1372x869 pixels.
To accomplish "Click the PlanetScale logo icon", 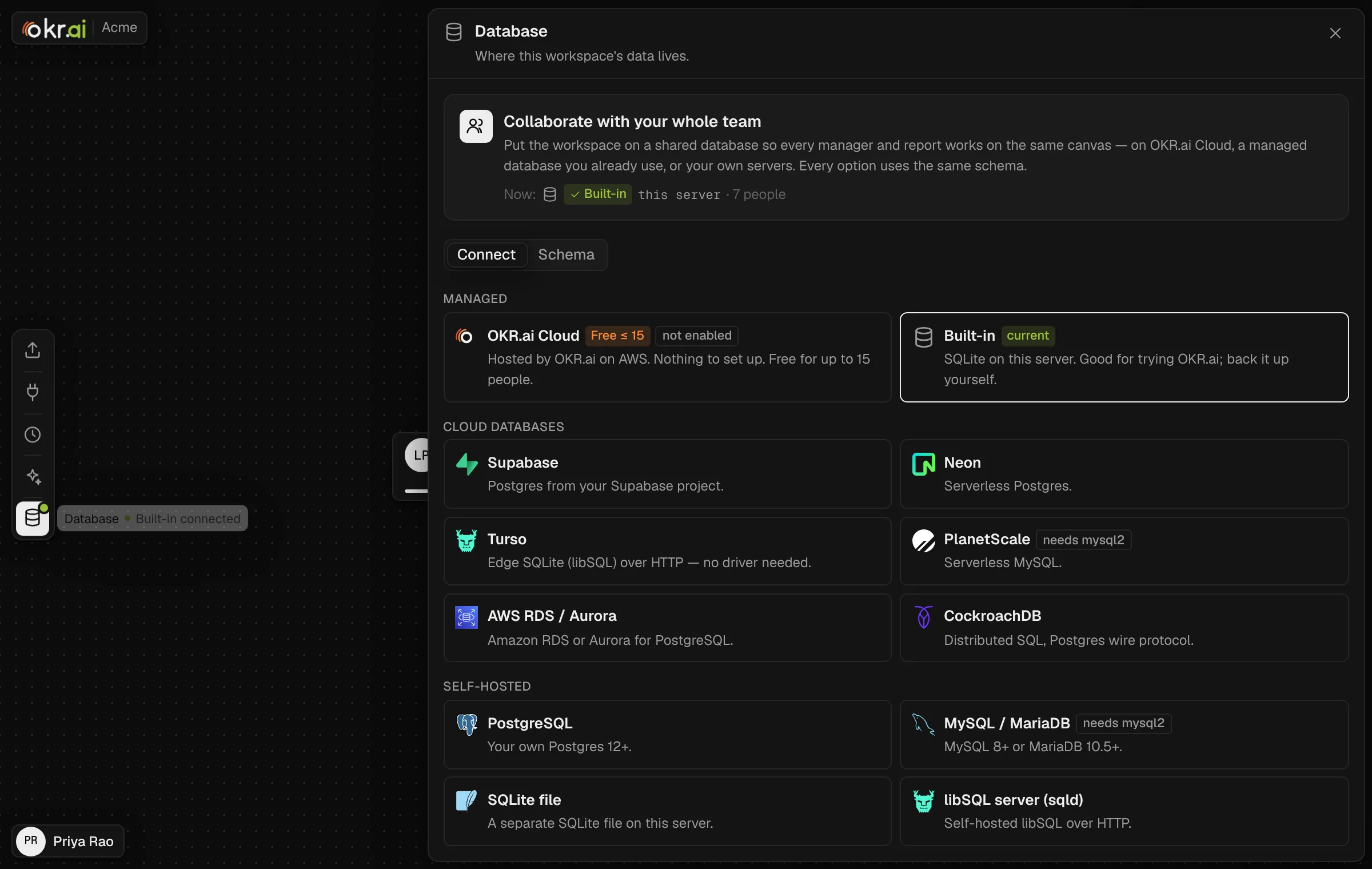I will [x=923, y=540].
